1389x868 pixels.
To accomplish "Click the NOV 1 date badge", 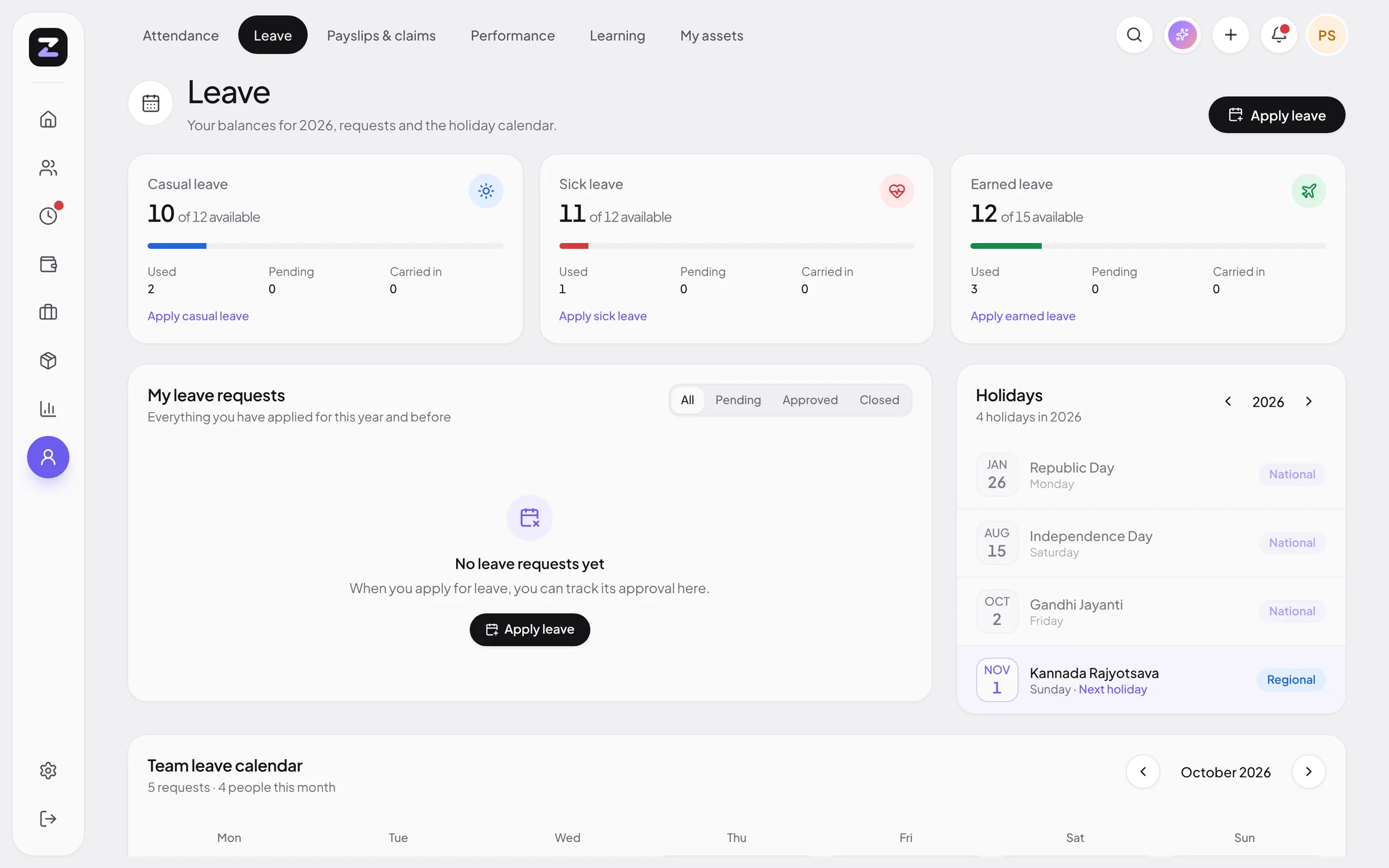I will 997,679.
